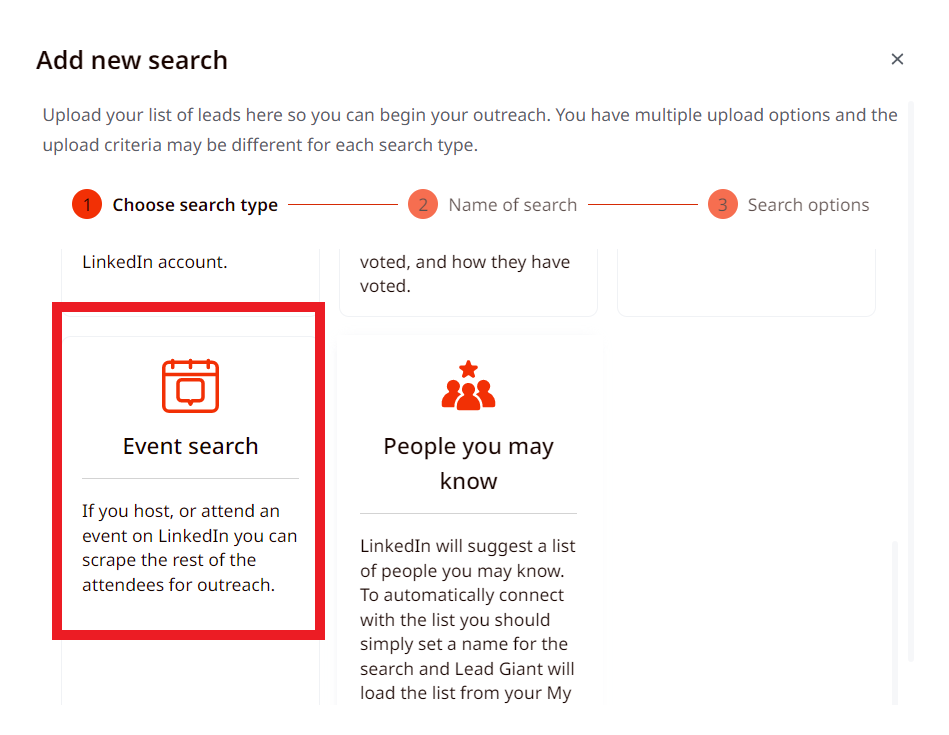Choose the People you may know title
The image size is (949, 735).
(x=468, y=464)
